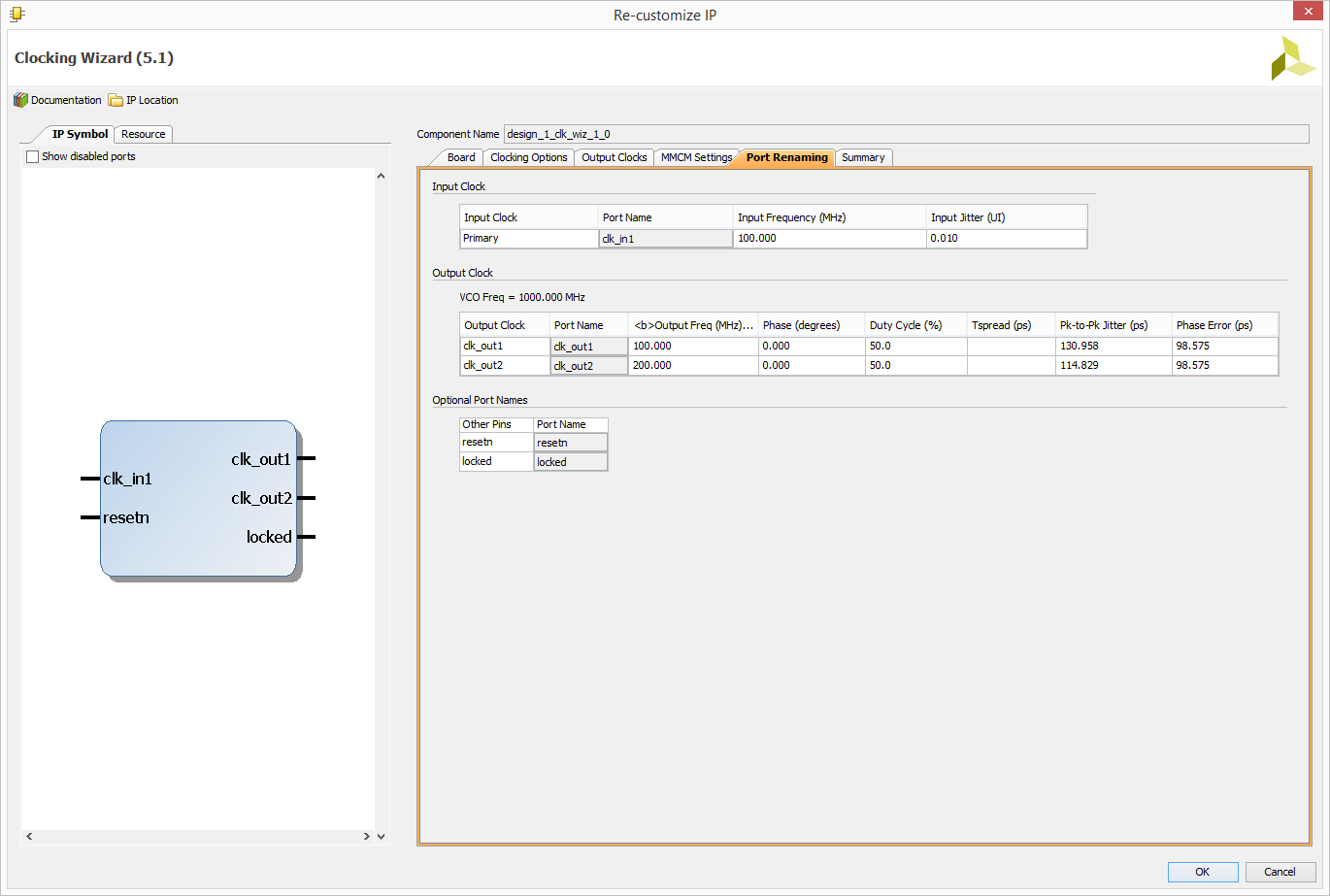Viewport: 1330px width, 896px height.
Task: Switch to the IP Symbol tab
Action: [81, 134]
